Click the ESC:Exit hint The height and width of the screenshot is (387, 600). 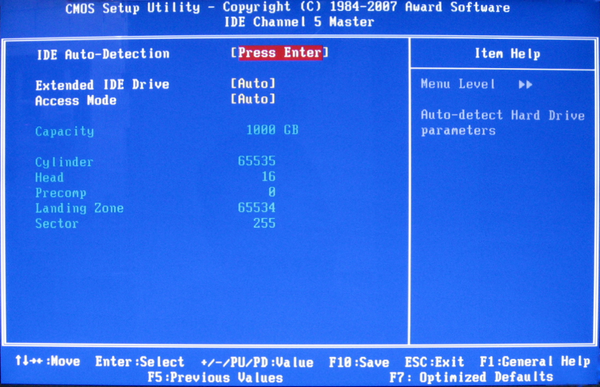click(434, 362)
